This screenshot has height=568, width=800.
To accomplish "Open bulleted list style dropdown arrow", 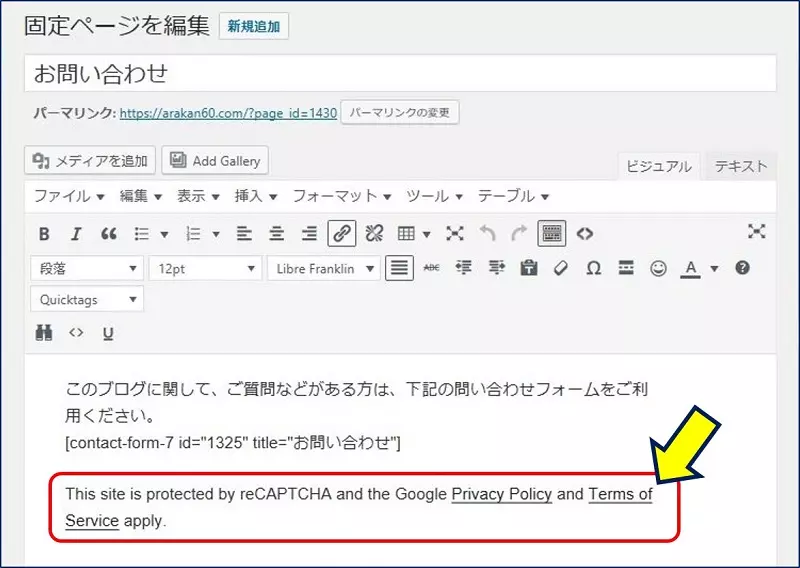I will click(x=164, y=235).
